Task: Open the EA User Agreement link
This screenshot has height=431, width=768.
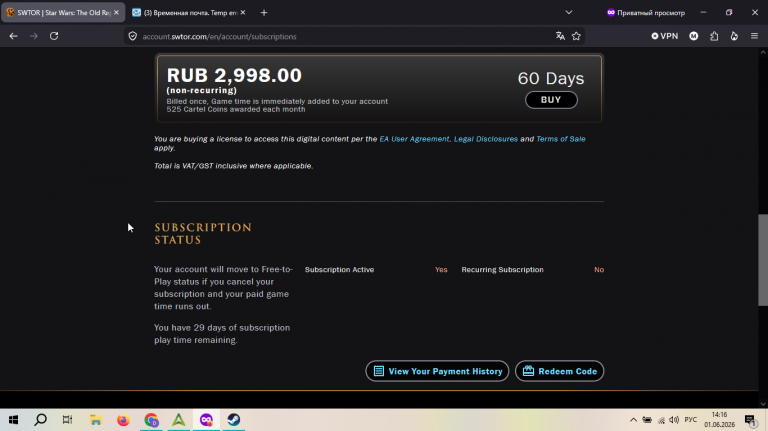Action: tap(414, 139)
